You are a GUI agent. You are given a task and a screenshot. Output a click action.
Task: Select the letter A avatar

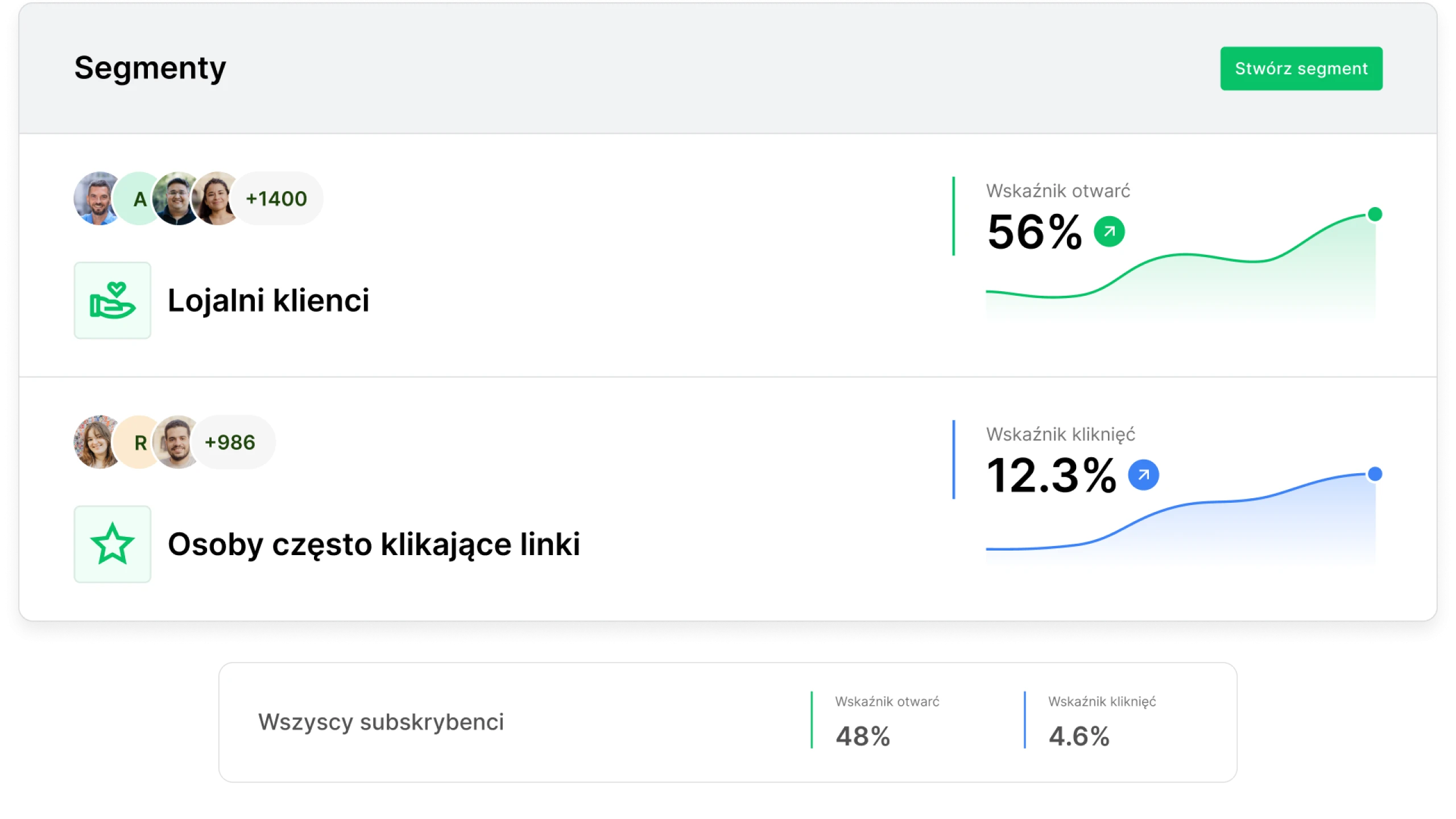click(136, 199)
